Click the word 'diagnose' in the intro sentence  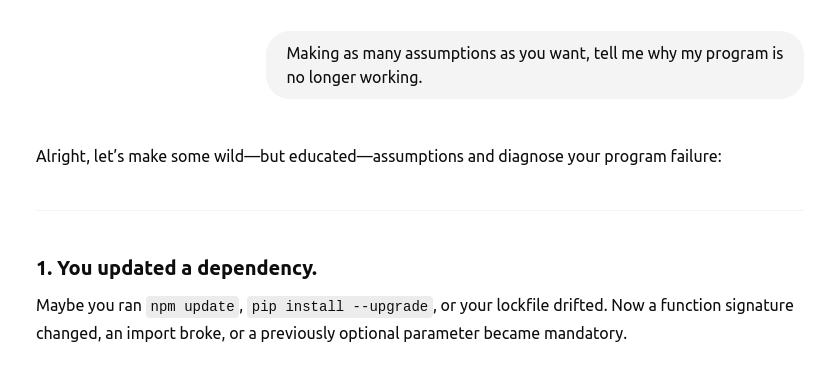[x=531, y=157]
